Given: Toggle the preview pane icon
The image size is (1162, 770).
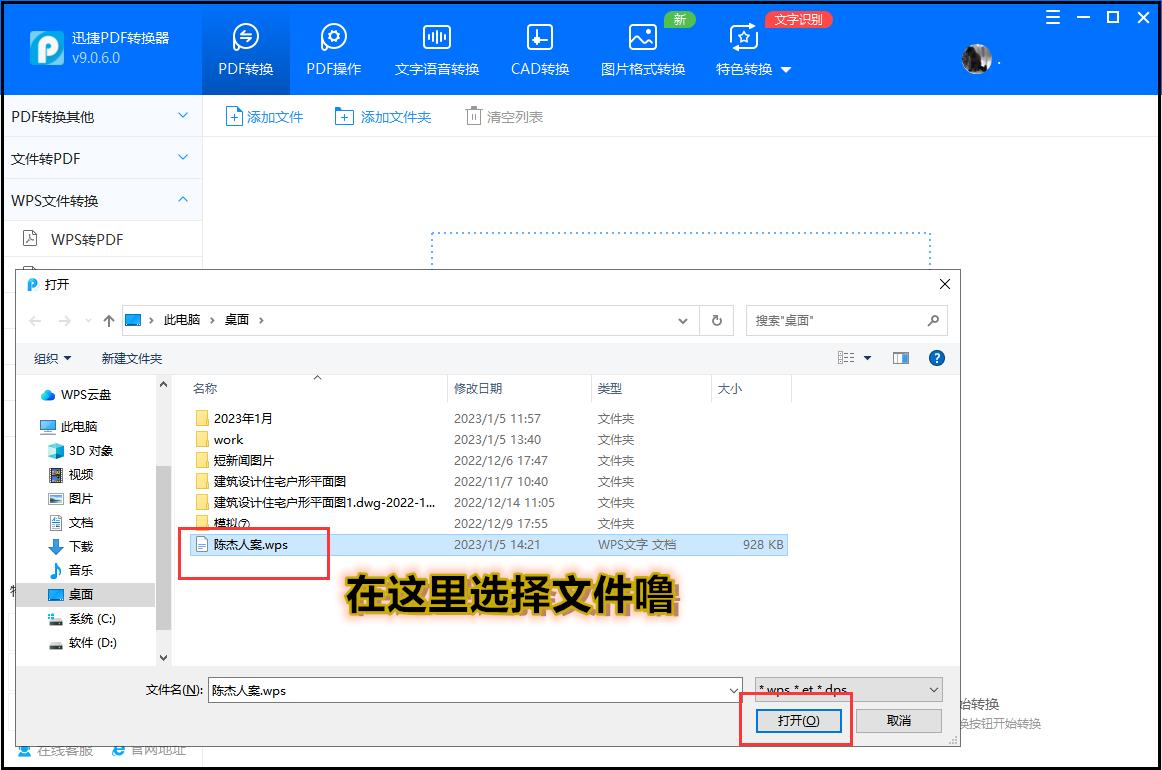Looking at the screenshot, I should click(901, 357).
